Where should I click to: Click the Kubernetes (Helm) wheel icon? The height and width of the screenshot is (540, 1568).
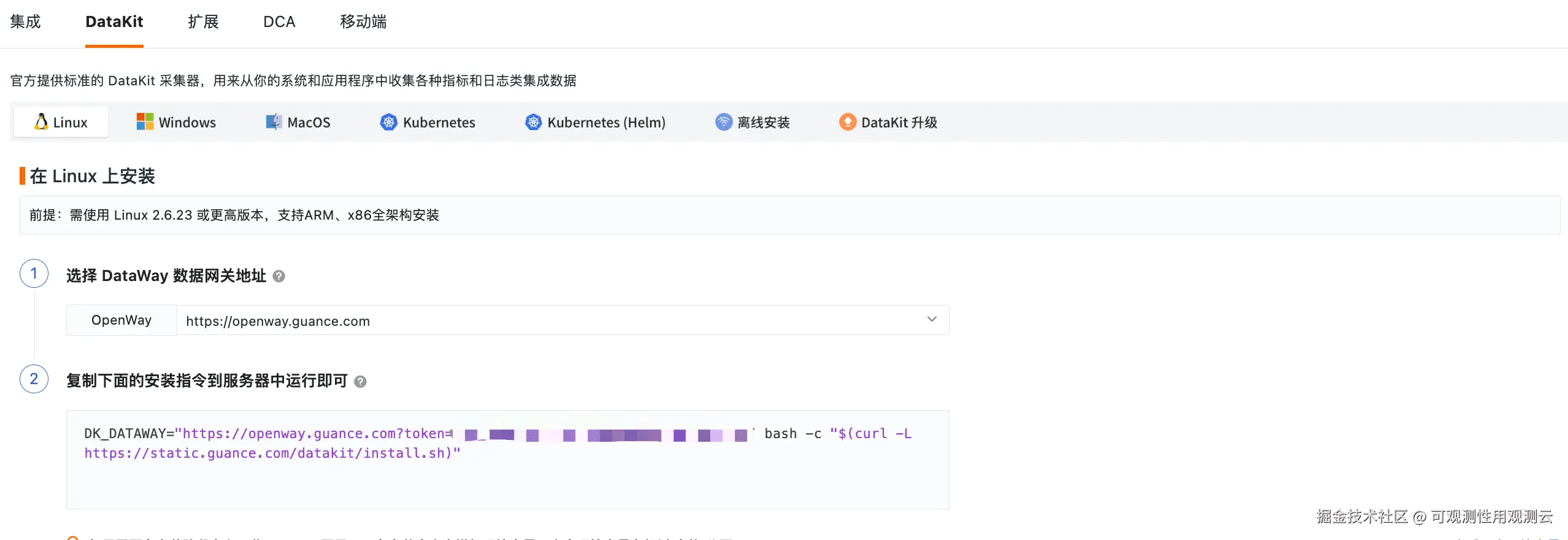pyautogui.click(x=533, y=122)
